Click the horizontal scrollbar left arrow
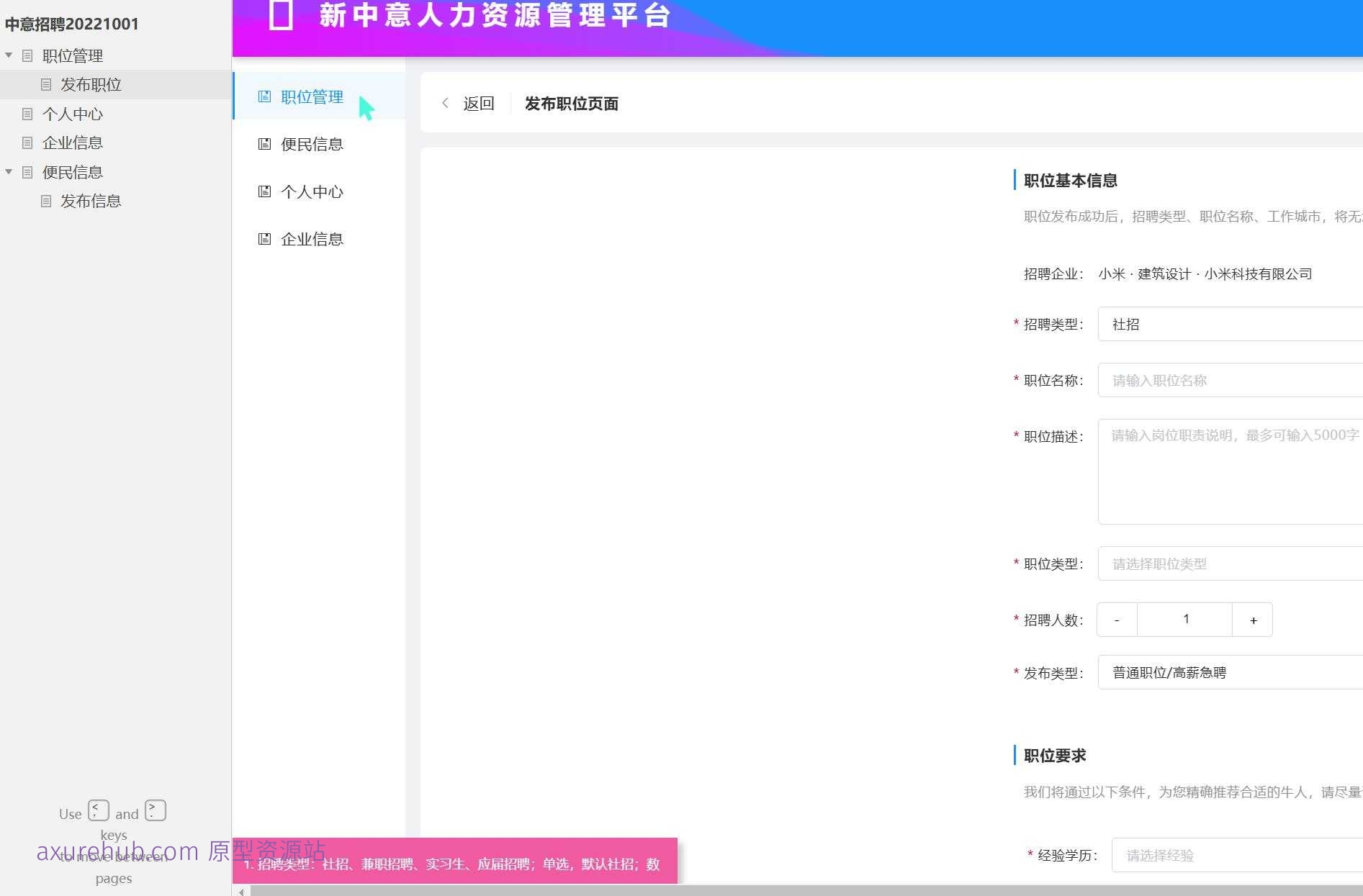Image resolution: width=1363 pixels, height=896 pixels. [x=241, y=891]
